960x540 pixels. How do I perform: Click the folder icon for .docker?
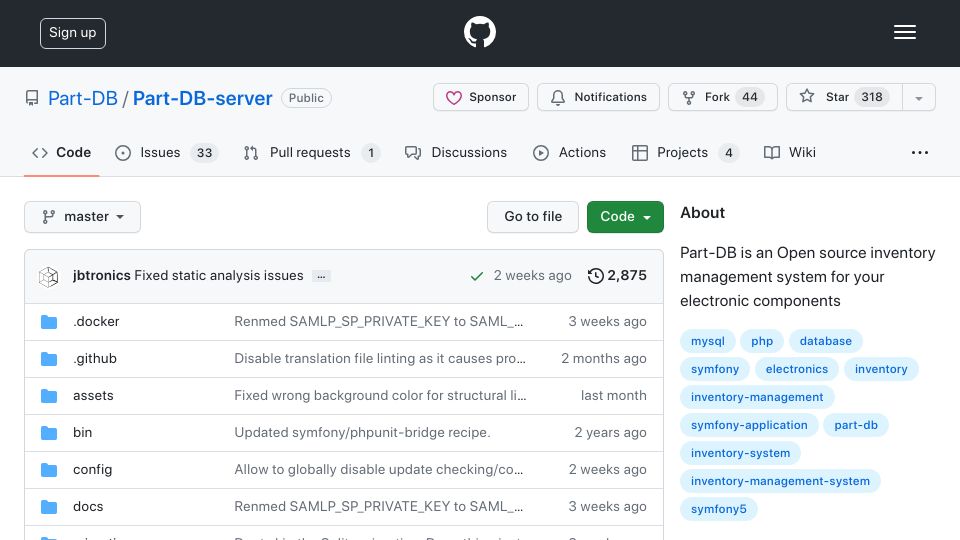tap(49, 322)
